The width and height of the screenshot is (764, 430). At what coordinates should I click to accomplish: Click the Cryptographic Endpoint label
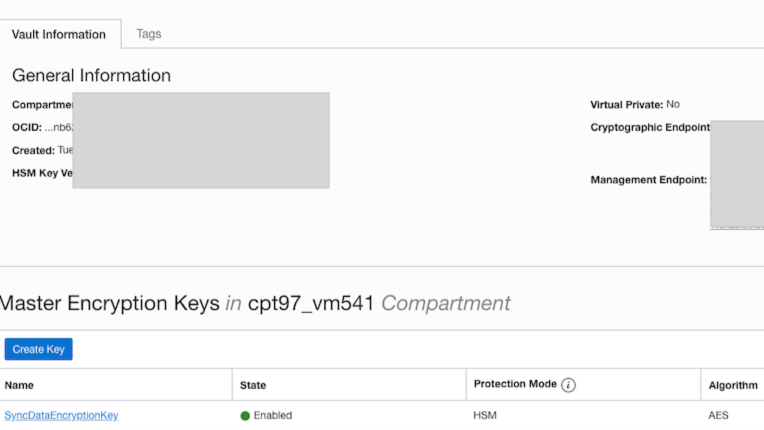coord(650,128)
